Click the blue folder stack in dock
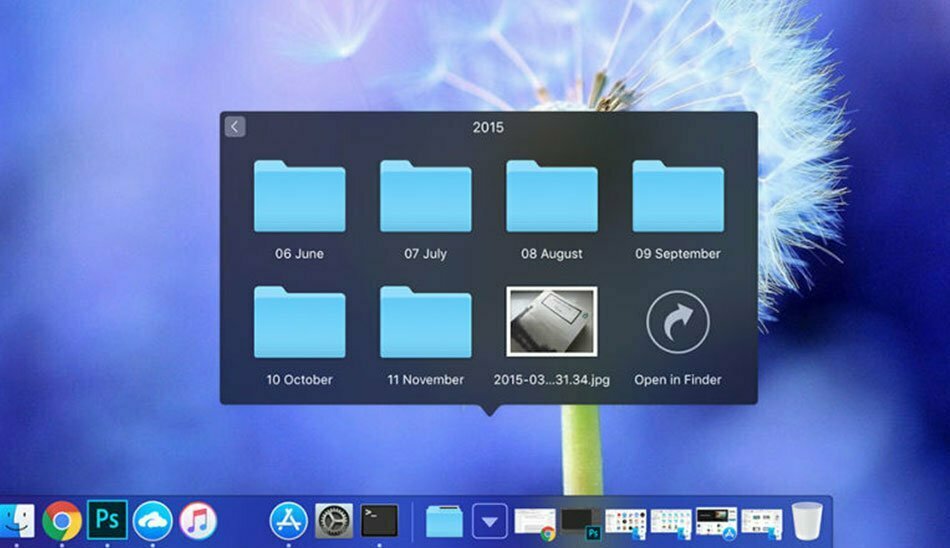950x548 pixels. [444, 521]
